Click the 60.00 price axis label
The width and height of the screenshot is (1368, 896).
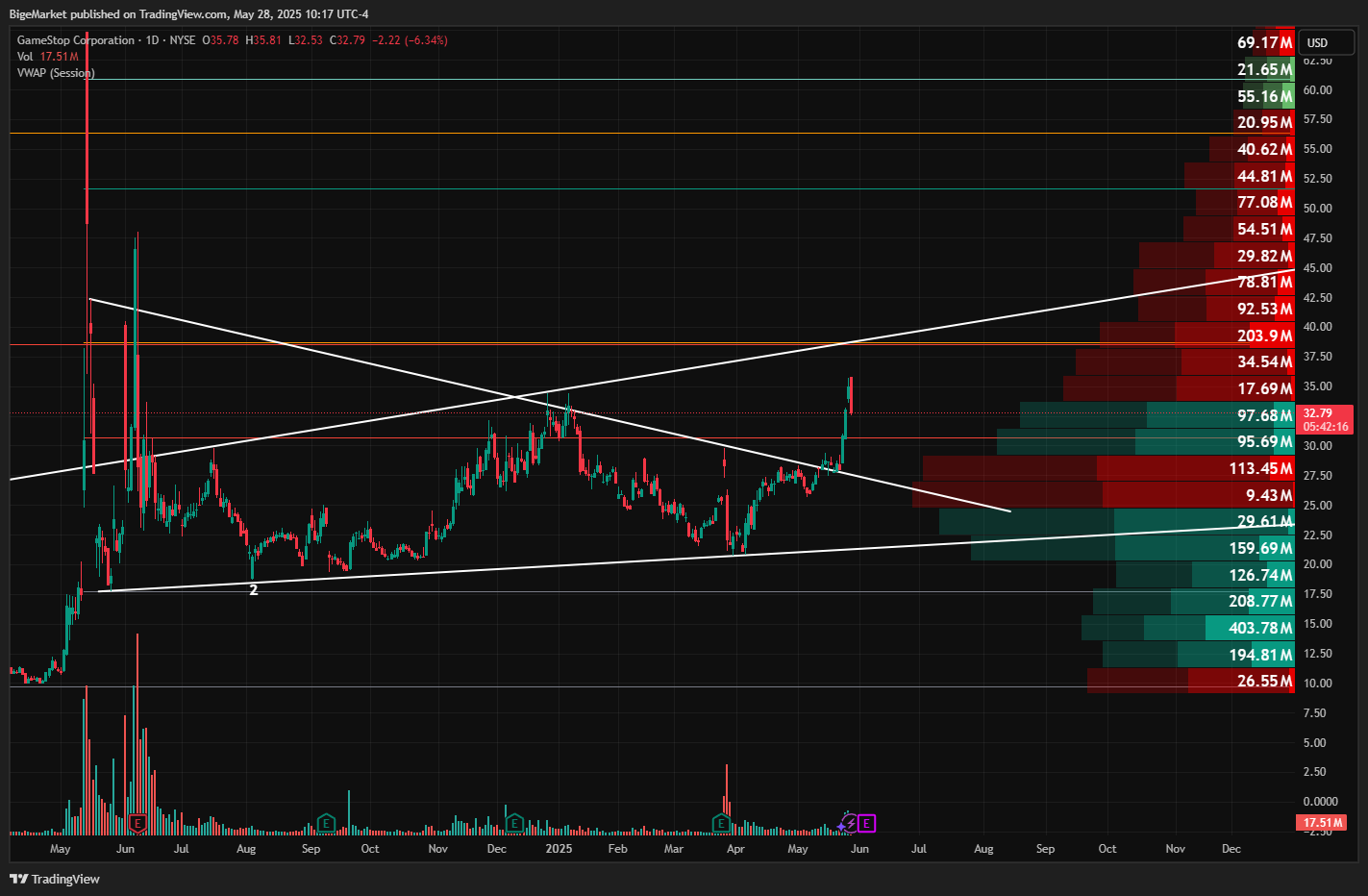(1318, 90)
